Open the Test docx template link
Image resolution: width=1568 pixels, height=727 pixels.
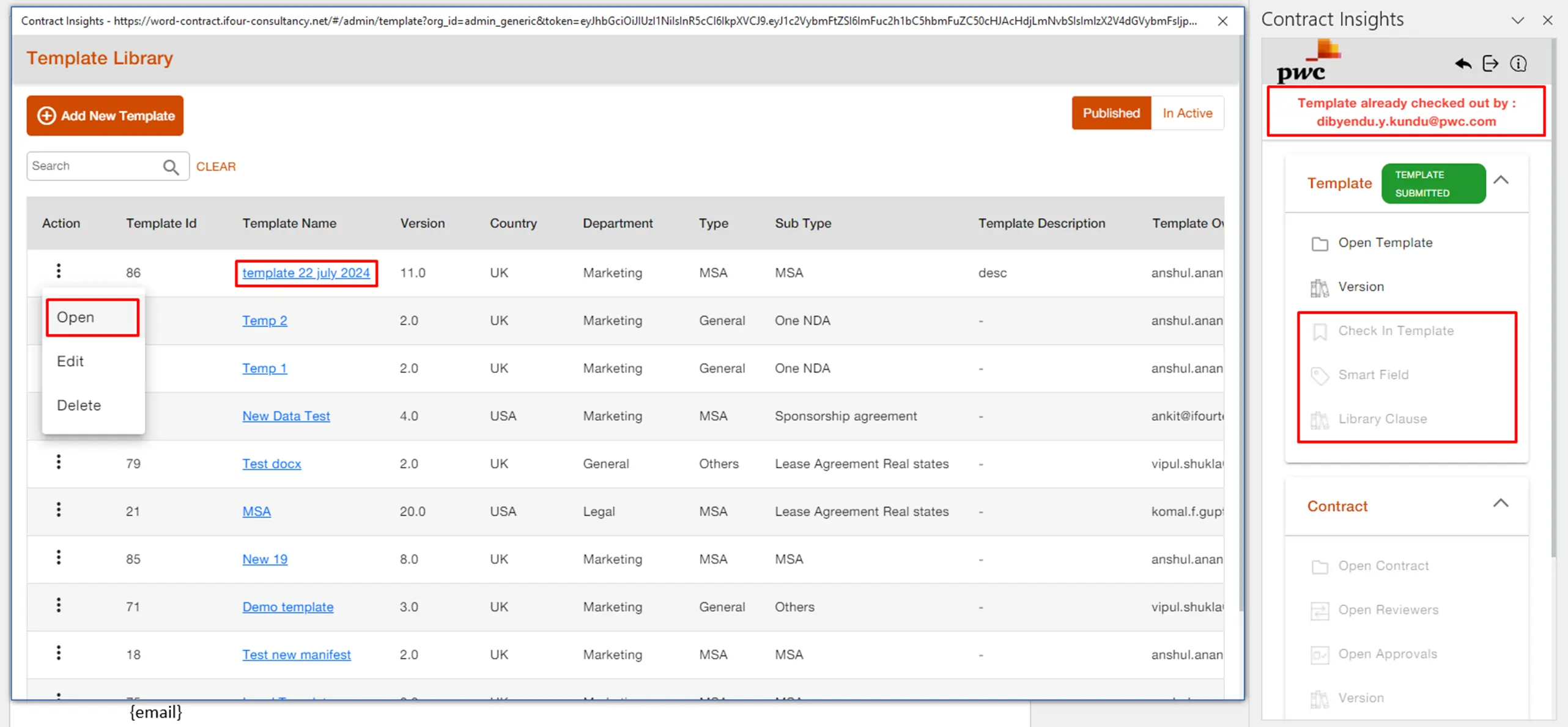[x=272, y=463]
